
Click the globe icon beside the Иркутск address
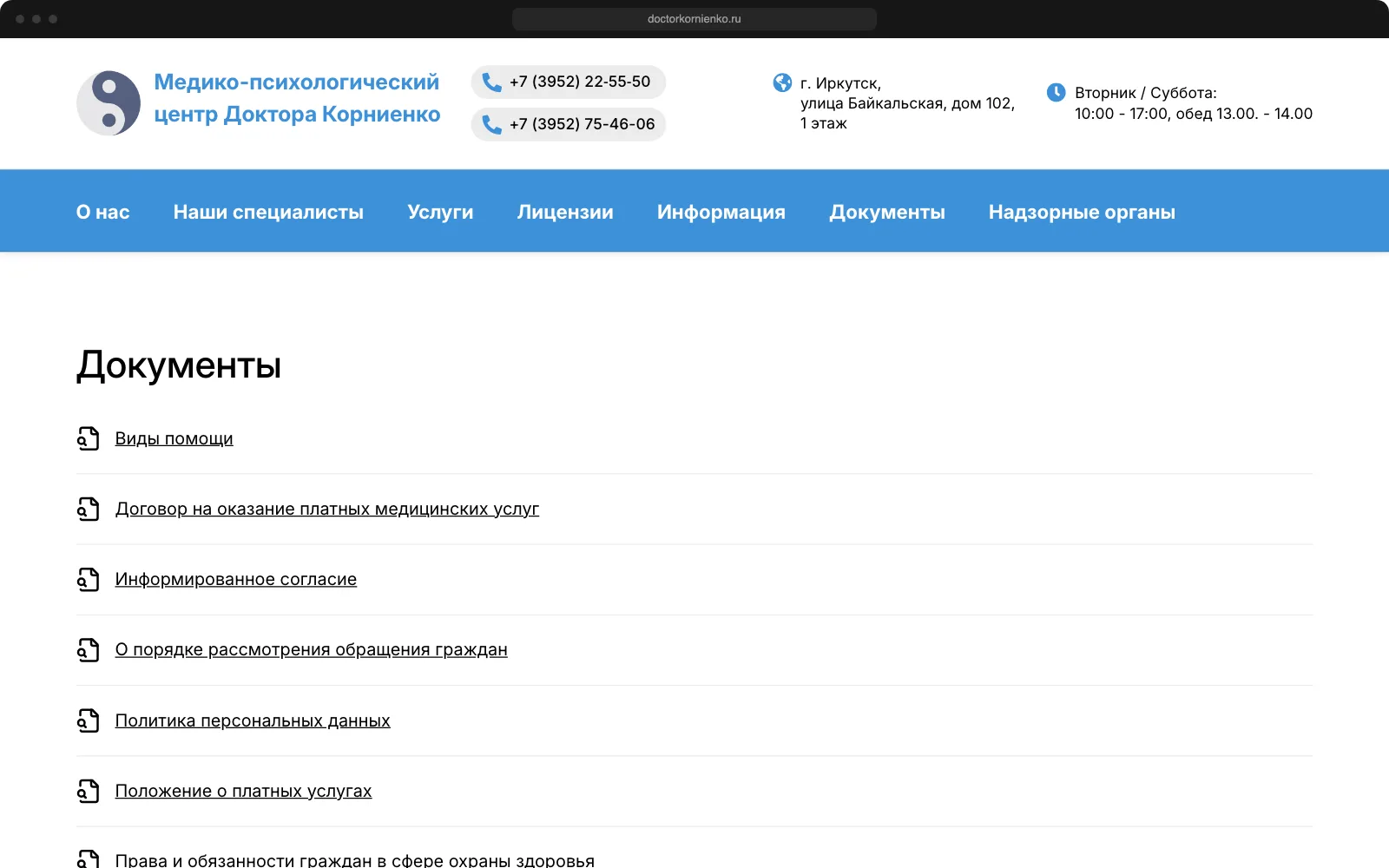782,82
